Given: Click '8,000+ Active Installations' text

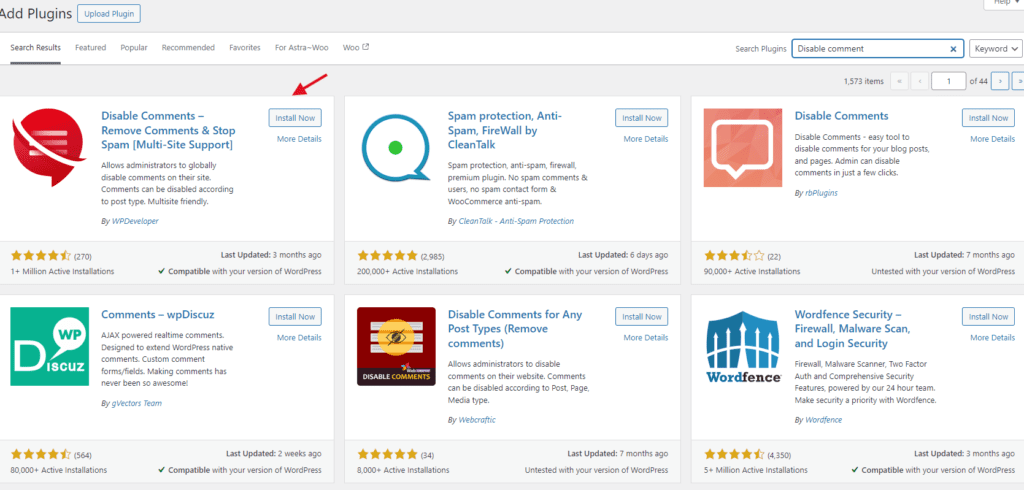Looking at the screenshot, I should coord(403,470).
